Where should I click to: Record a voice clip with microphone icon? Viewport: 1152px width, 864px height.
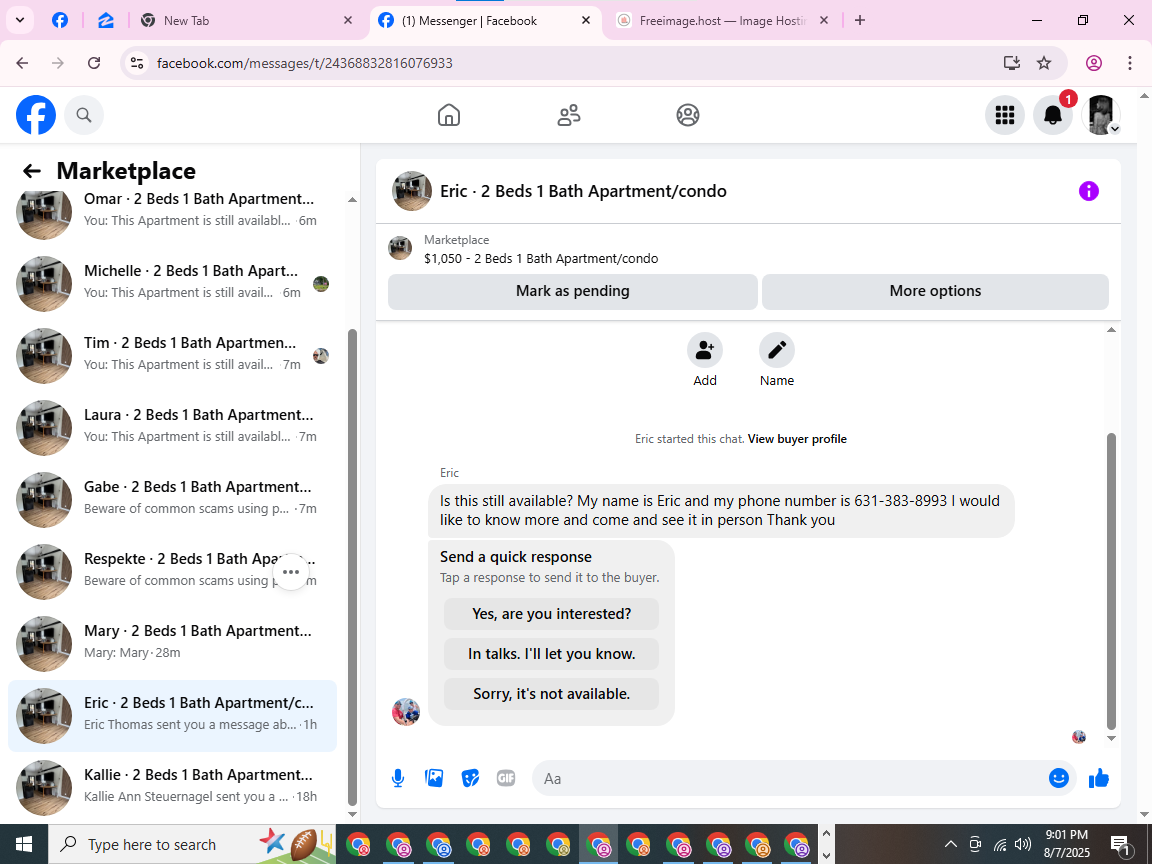(x=398, y=778)
